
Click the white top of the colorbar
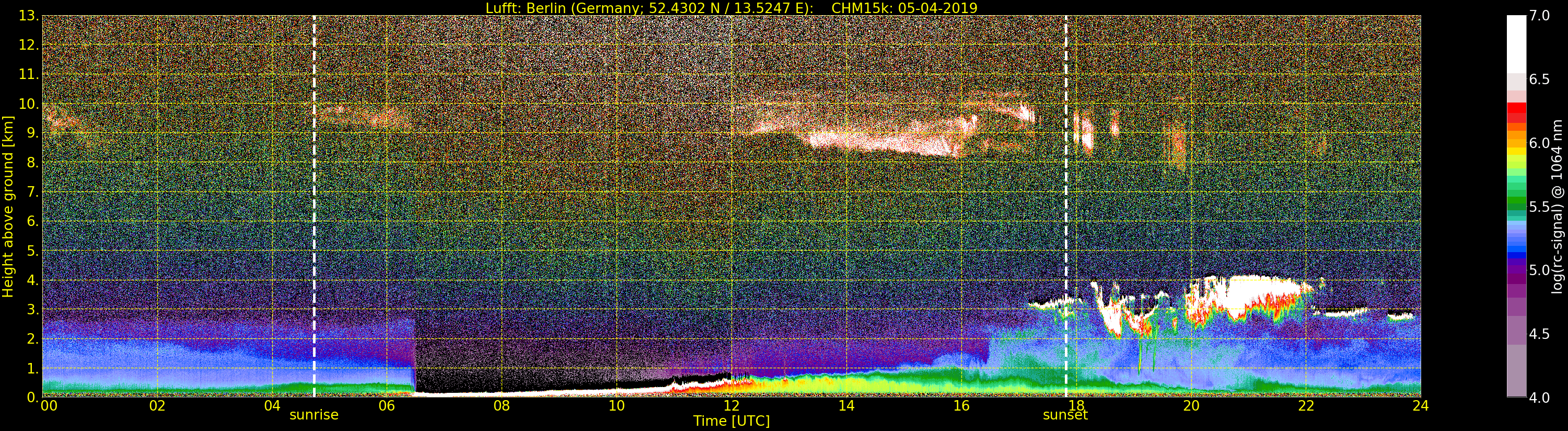[1516, 44]
